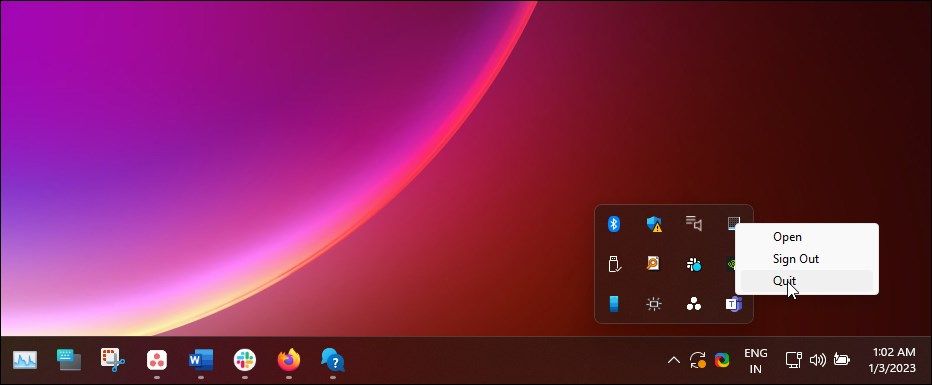
Task: Click Microsoft Teams tray icon
Action: (x=733, y=304)
